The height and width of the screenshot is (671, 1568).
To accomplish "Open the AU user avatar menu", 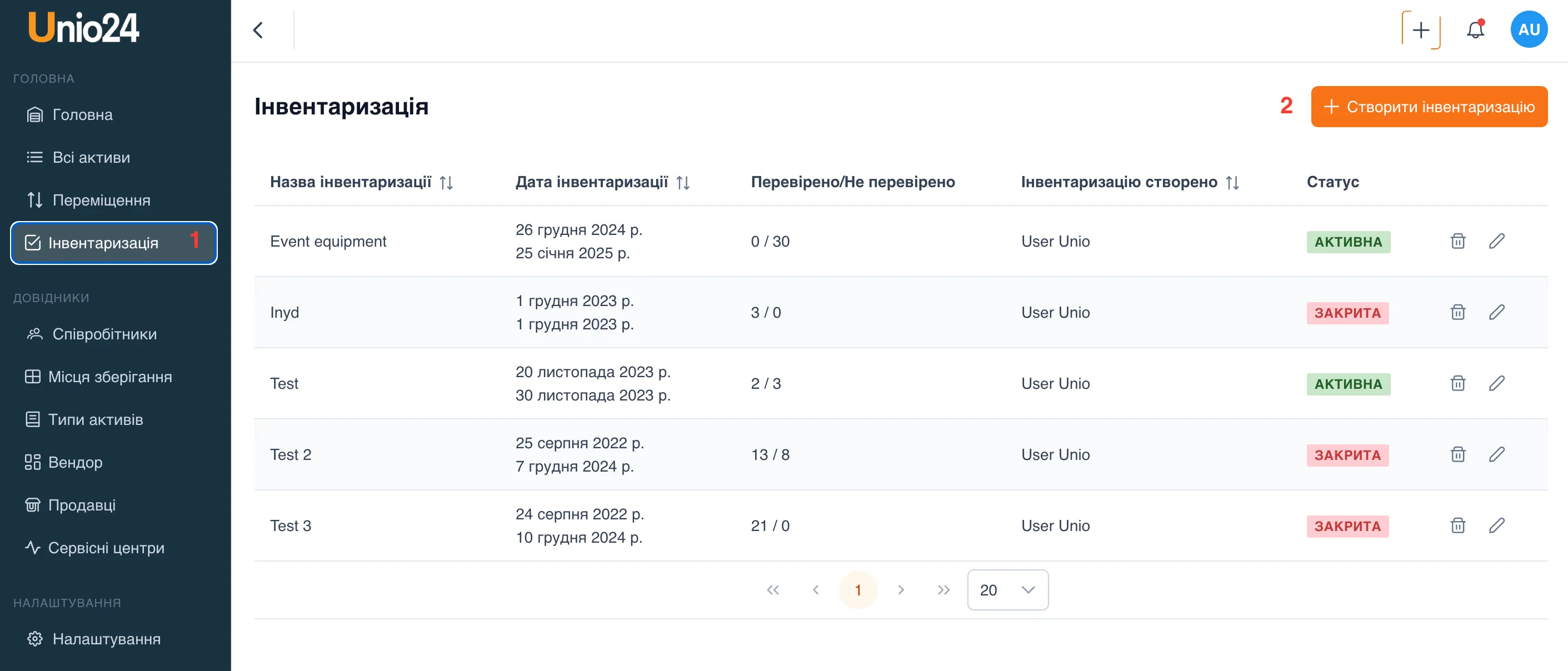I will tap(1529, 29).
